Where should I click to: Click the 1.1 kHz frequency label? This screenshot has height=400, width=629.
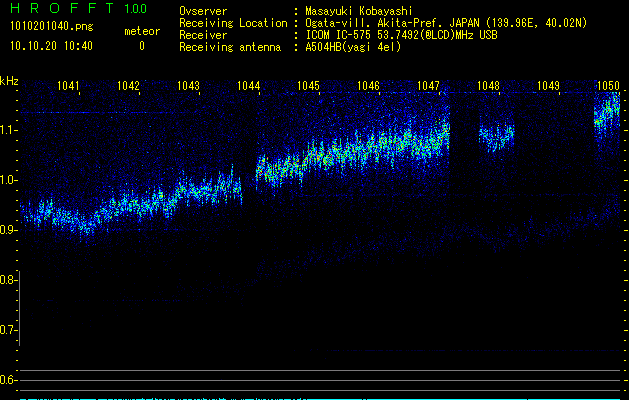point(9,130)
